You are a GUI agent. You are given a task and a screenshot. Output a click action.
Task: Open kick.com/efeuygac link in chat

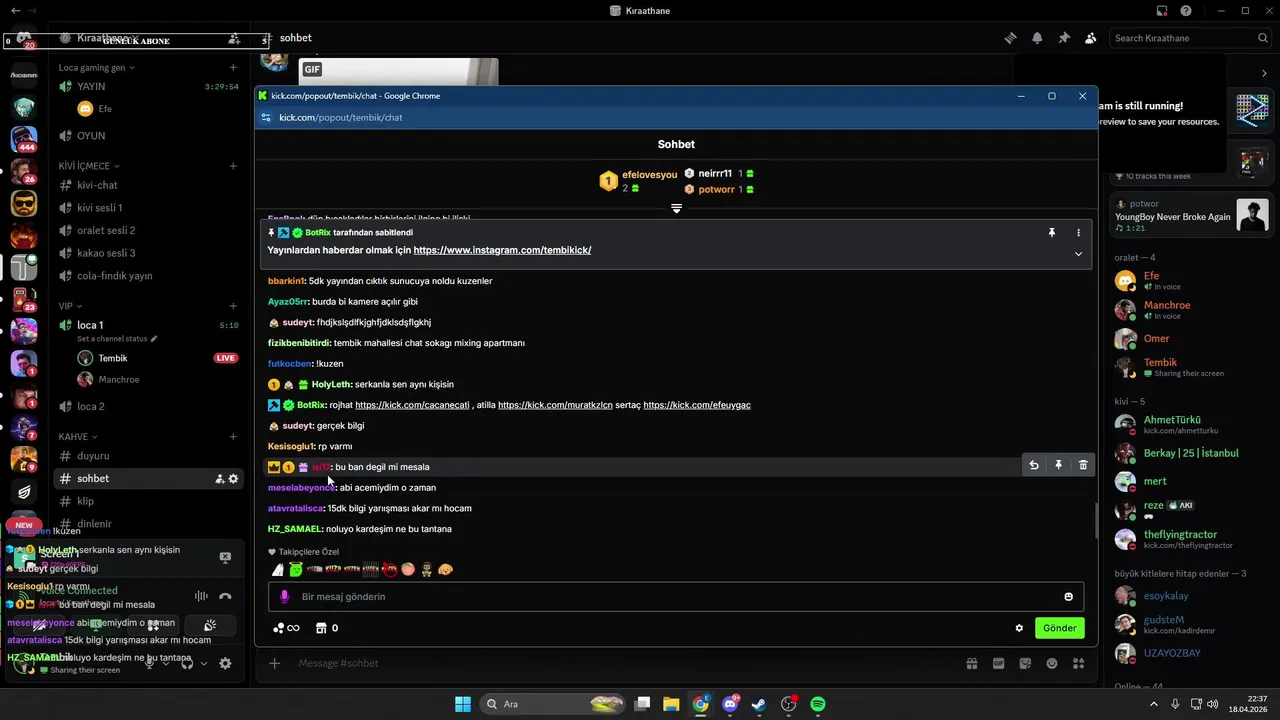tap(697, 405)
